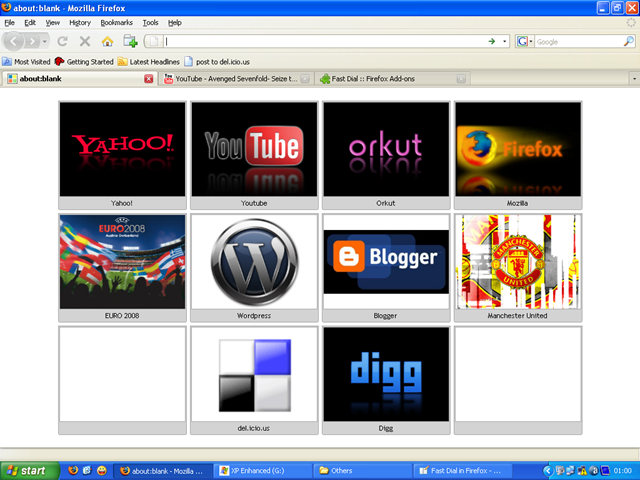Select the about:blank tab

[80, 79]
